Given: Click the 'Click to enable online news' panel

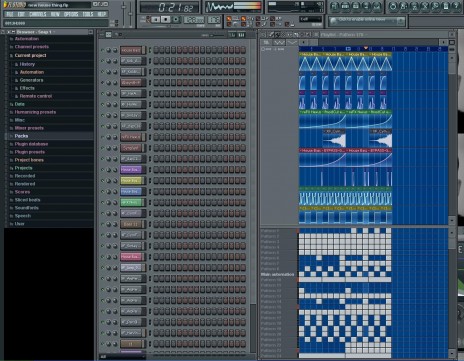Looking at the screenshot, I should [367, 21].
